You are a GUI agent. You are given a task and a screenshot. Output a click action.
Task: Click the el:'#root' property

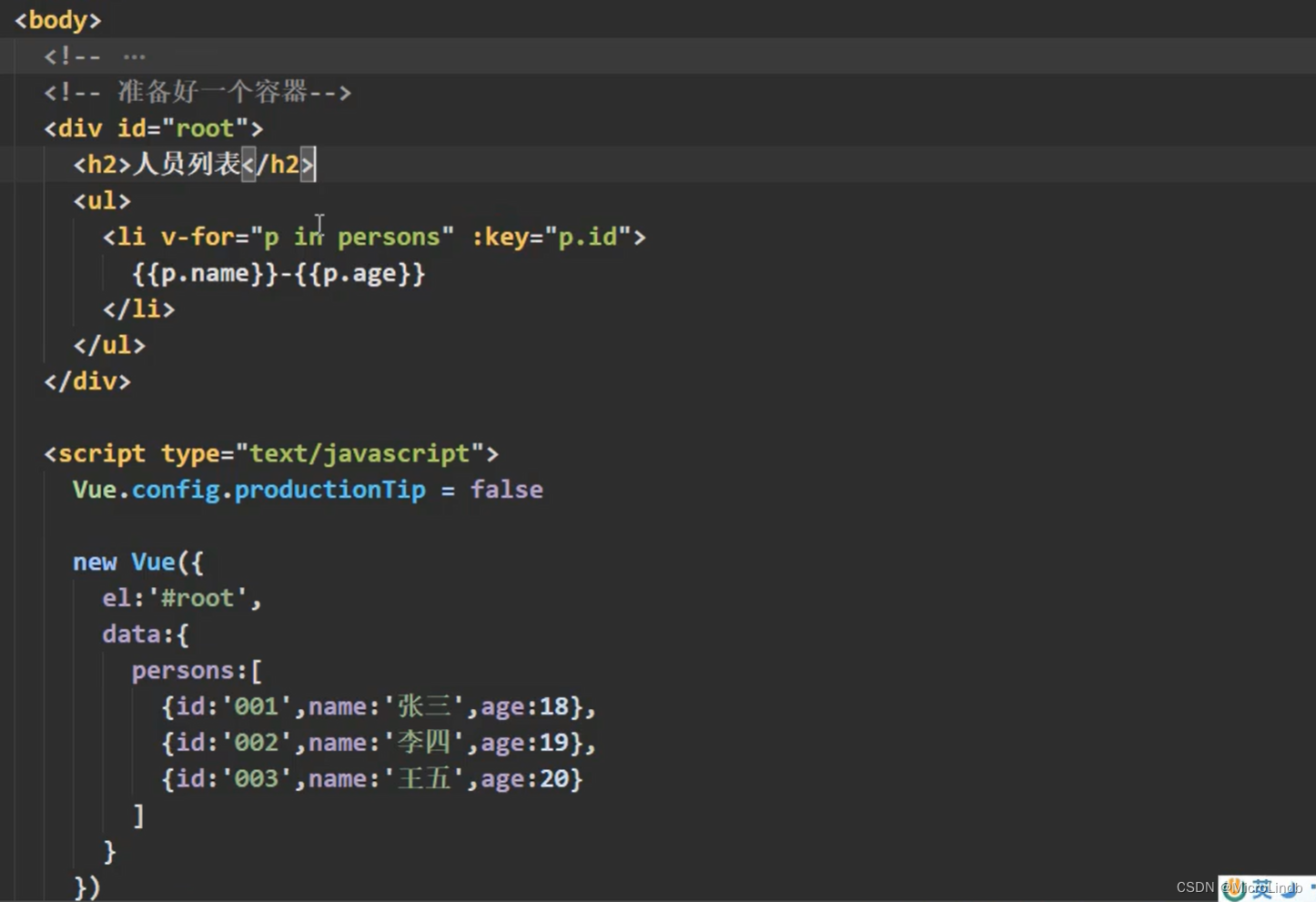pyautogui.click(x=182, y=598)
